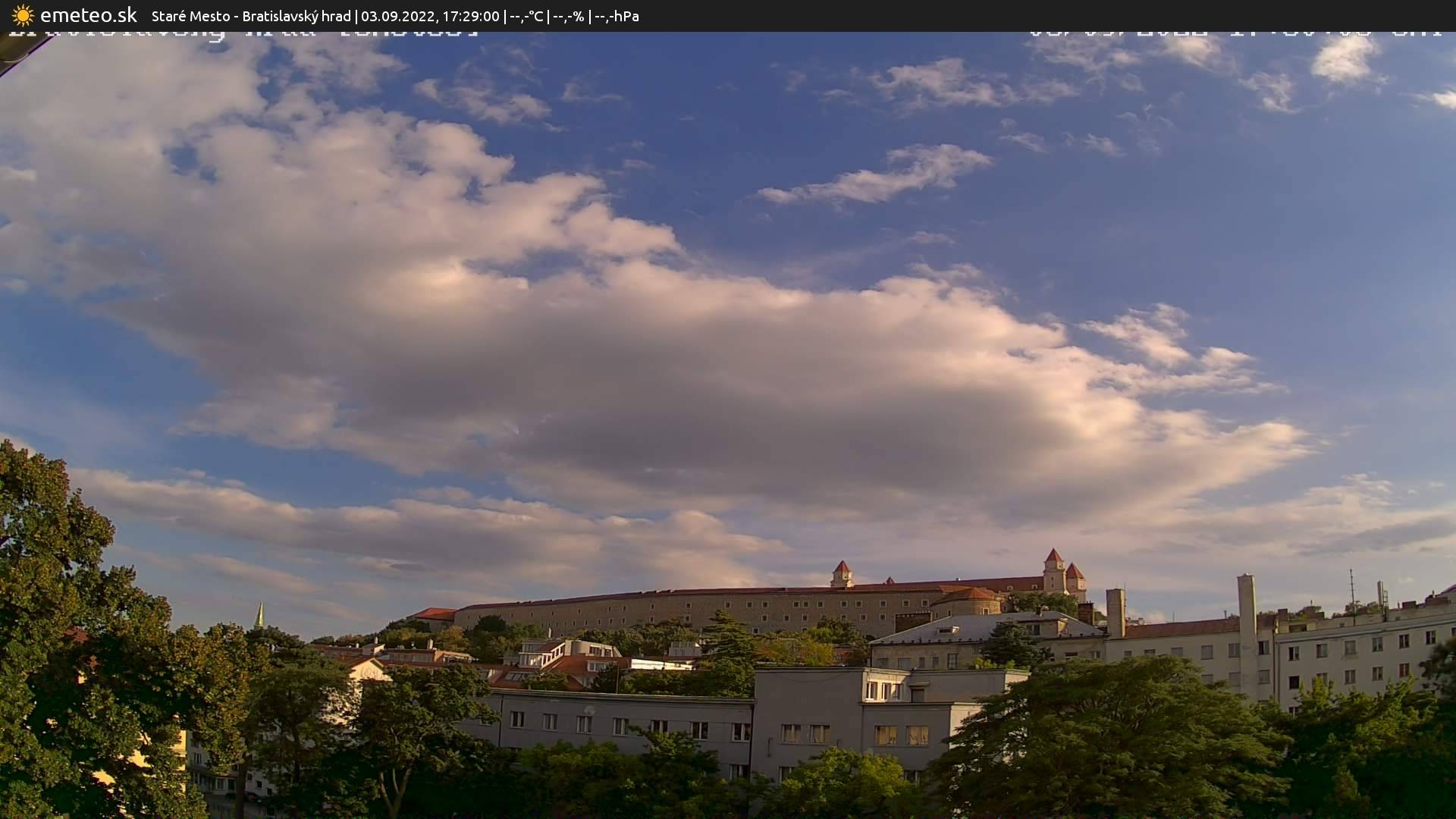1456x819 pixels.
Task: Click the temperature °C reading in header
Action: click(526, 16)
